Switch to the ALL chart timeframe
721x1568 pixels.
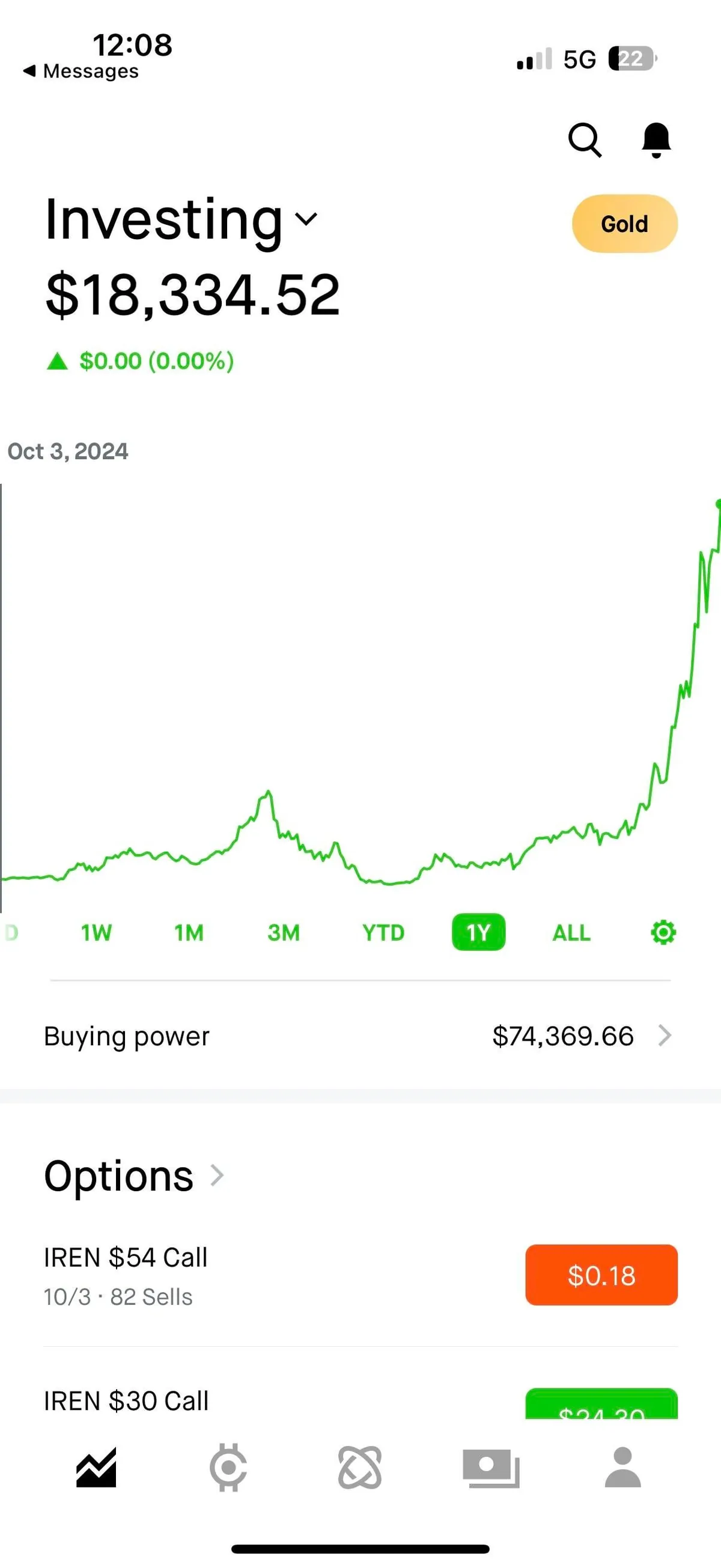coord(571,932)
